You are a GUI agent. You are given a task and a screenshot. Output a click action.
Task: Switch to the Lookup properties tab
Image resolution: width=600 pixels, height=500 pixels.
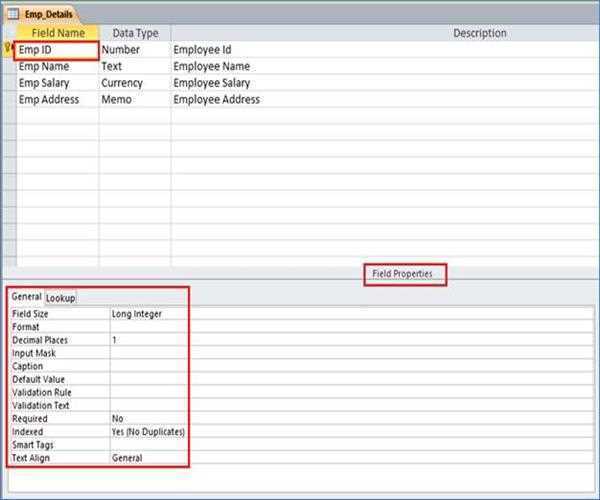click(61, 298)
